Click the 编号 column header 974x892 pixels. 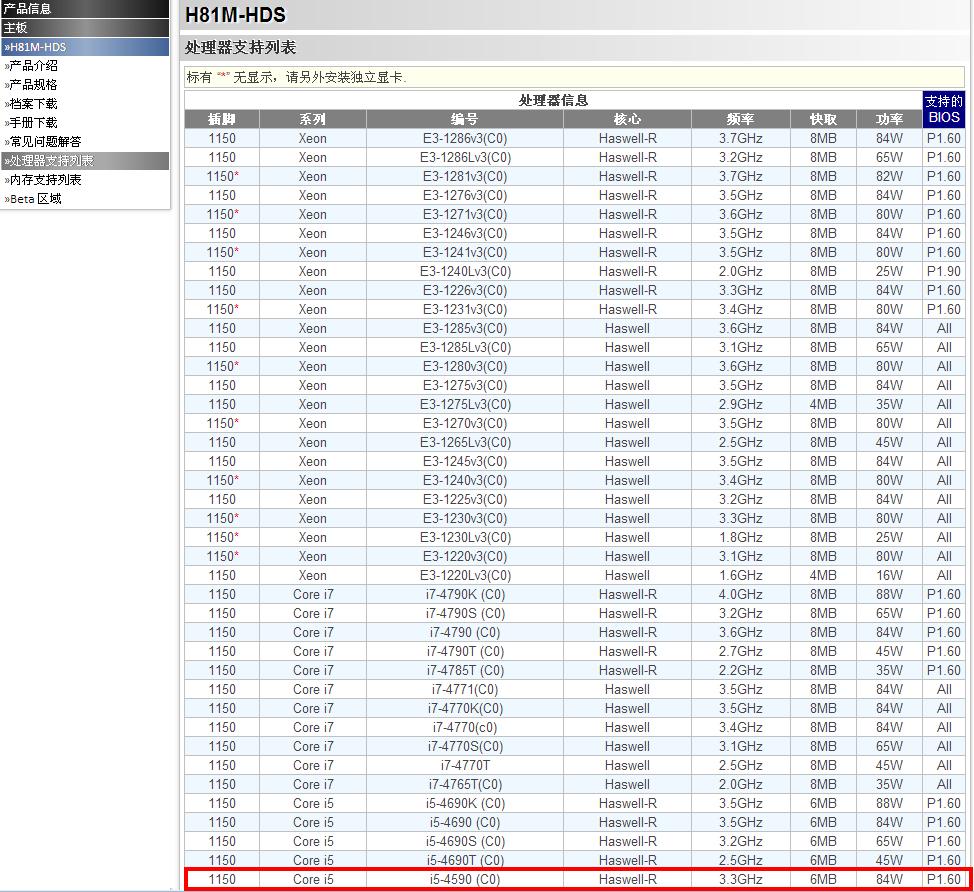[x=464, y=119]
